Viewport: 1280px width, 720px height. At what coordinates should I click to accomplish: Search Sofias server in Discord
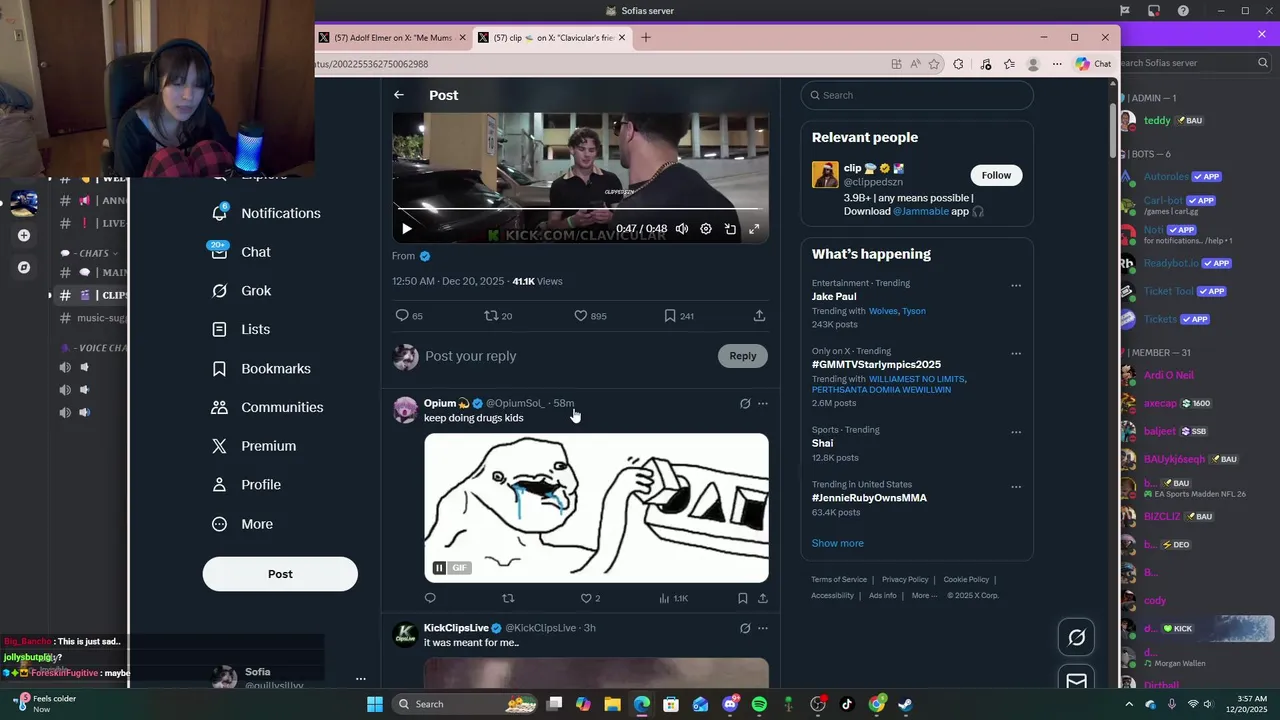coord(1194,63)
